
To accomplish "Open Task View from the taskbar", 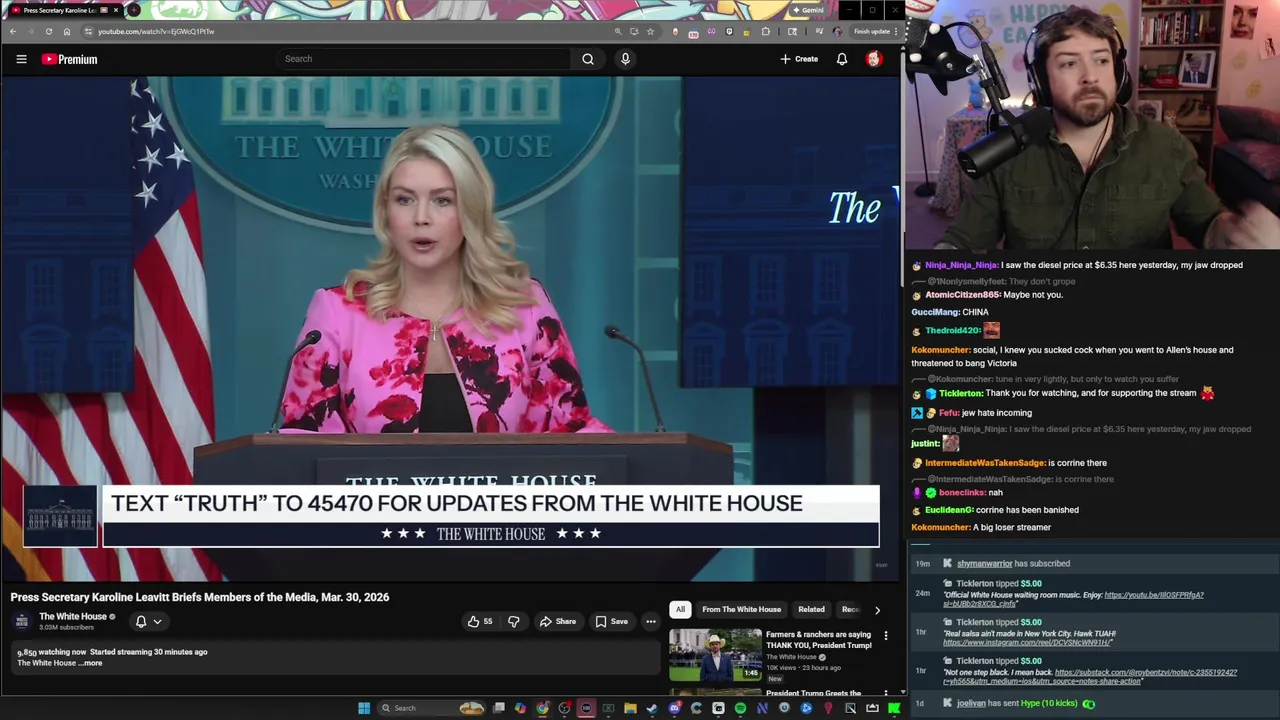I will (x=499, y=708).
